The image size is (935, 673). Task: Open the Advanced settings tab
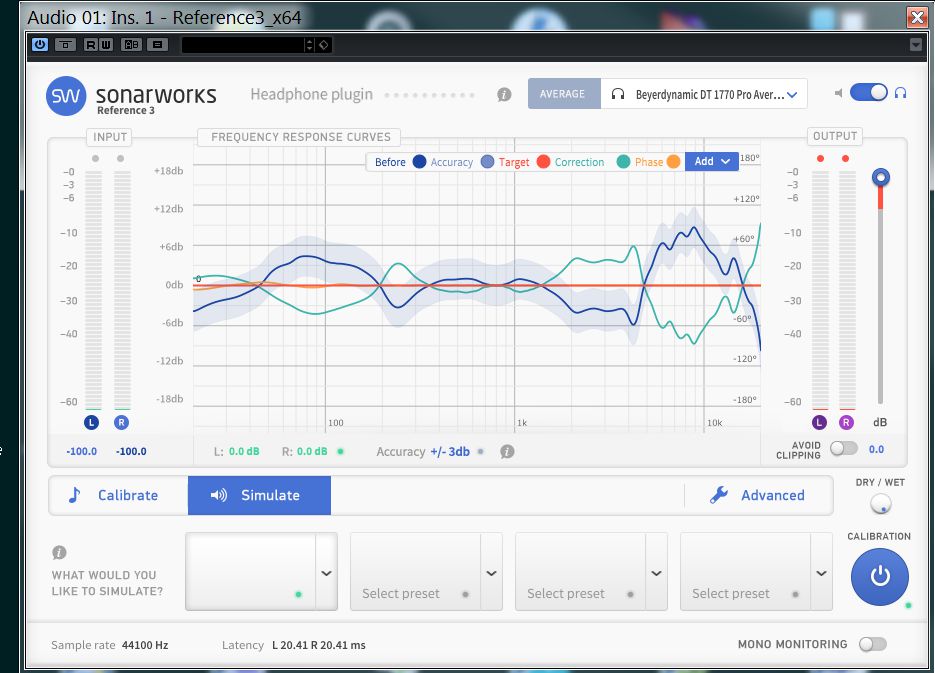click(758, 495)
